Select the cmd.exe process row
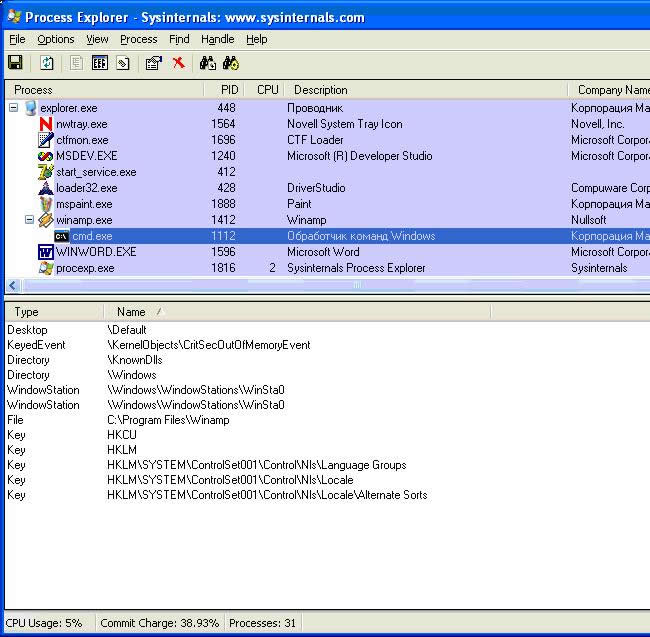The height and width of the screenshot is (637, 650). tap(92, 236)
